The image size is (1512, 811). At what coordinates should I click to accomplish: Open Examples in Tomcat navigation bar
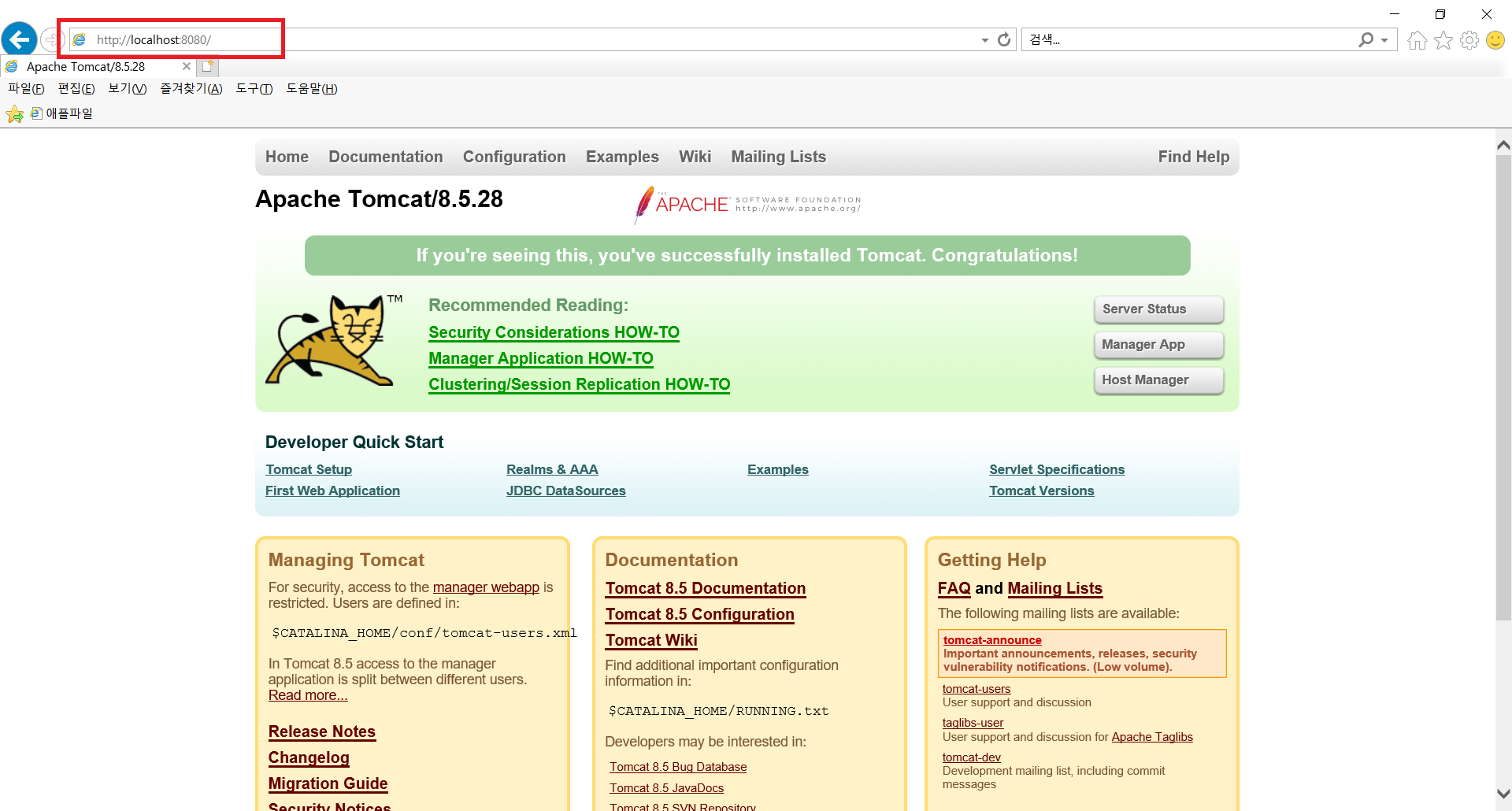tap(622, 157)
